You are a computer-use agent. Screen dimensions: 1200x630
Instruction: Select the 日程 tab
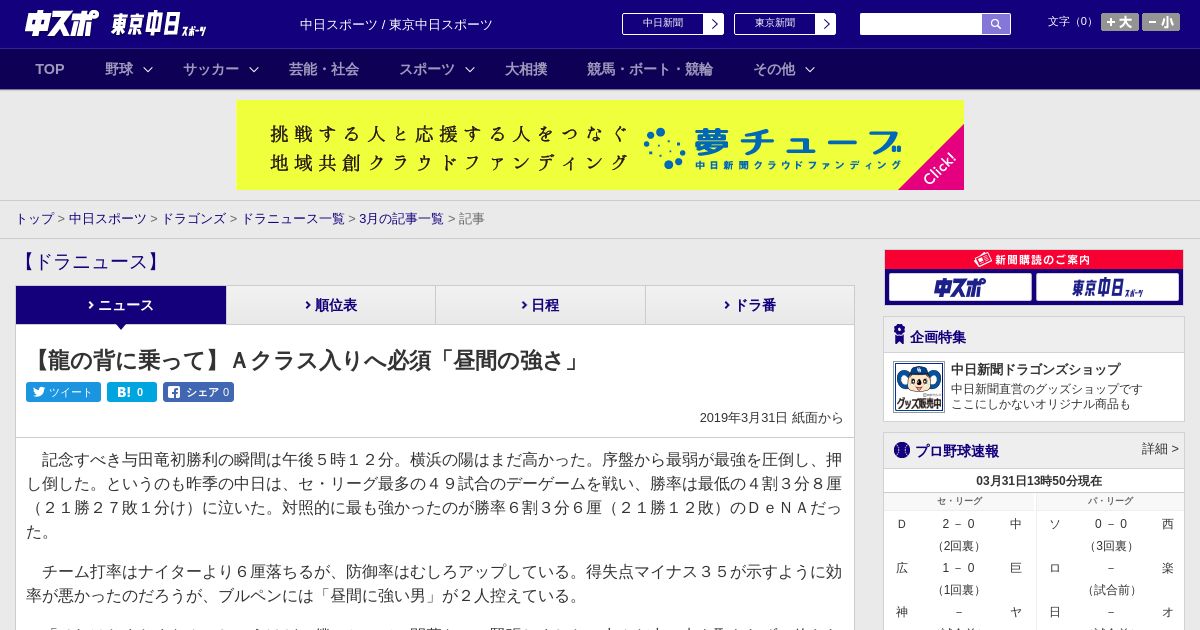click(540, 305)
